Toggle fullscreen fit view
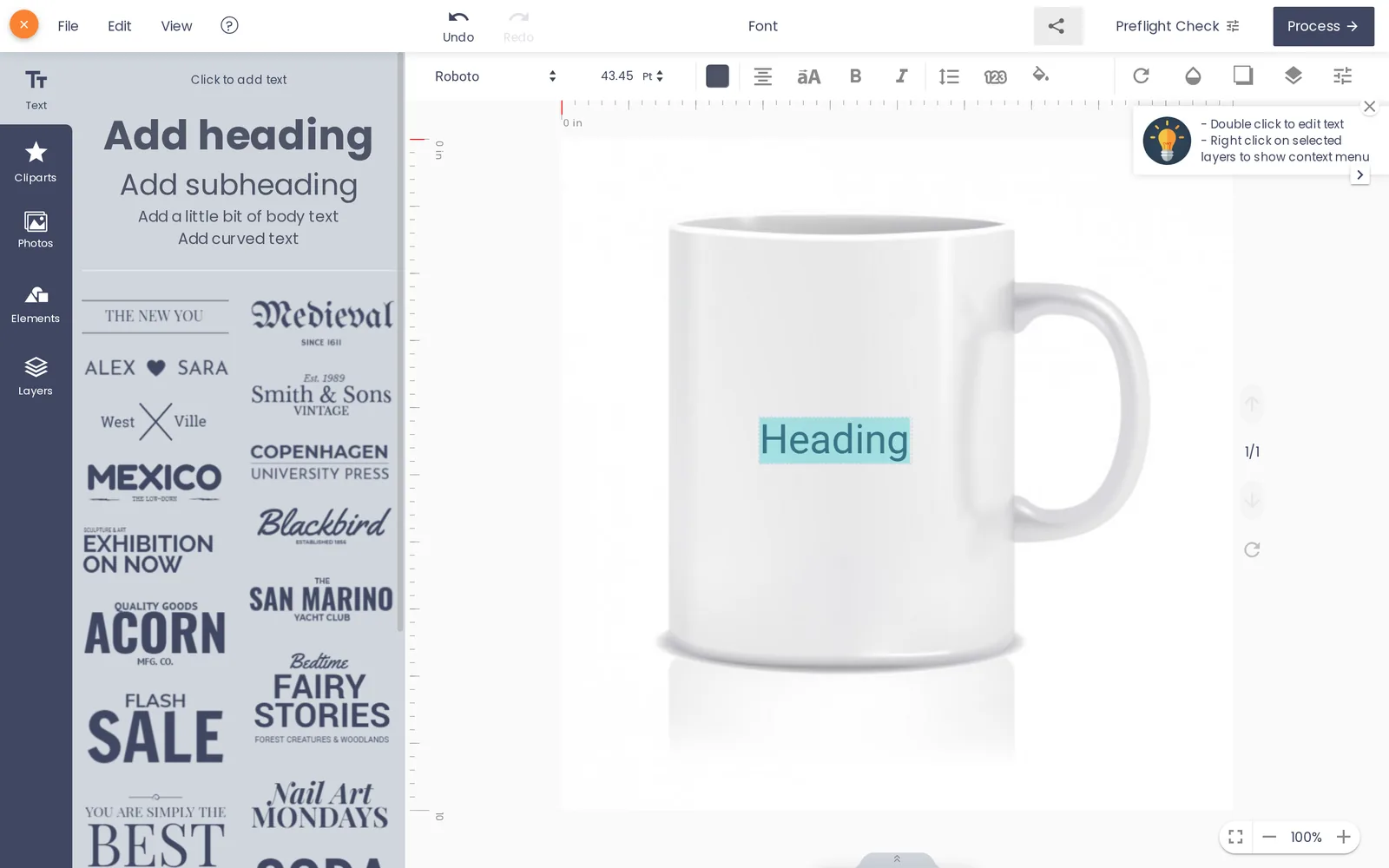Screen dimensions: 1389x868 pyautogui.click(x=1235, y=837)
